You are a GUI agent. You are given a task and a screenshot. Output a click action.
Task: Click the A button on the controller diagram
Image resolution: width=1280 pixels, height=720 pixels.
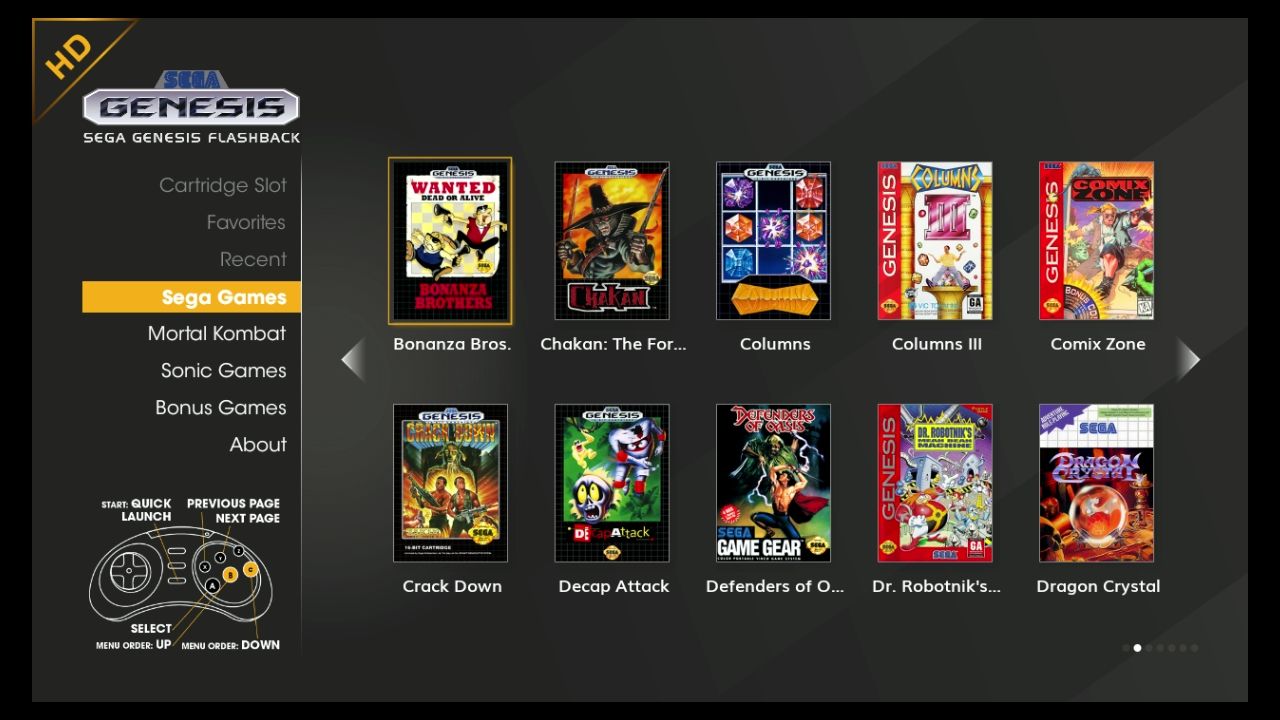click(x=212, y=586)
